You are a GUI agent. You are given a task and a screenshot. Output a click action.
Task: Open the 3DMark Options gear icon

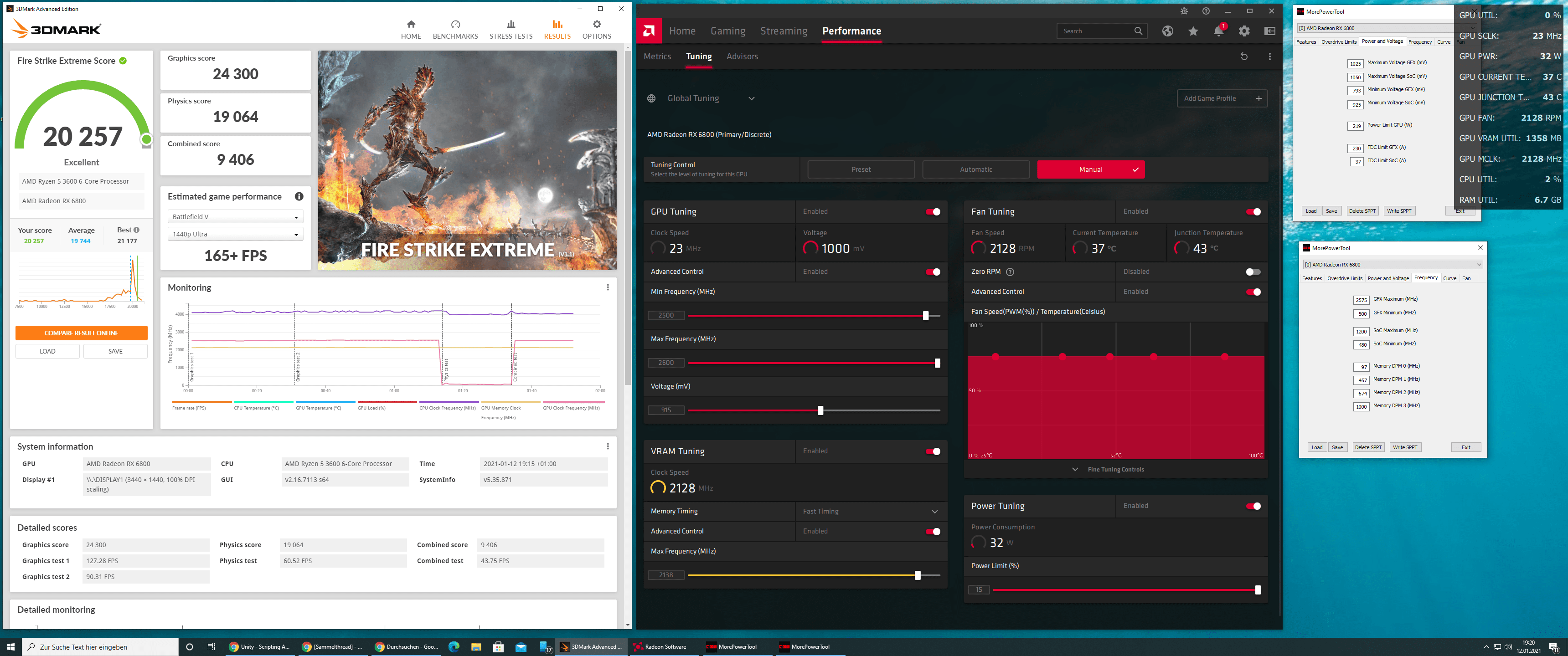[x=597, y=24]
